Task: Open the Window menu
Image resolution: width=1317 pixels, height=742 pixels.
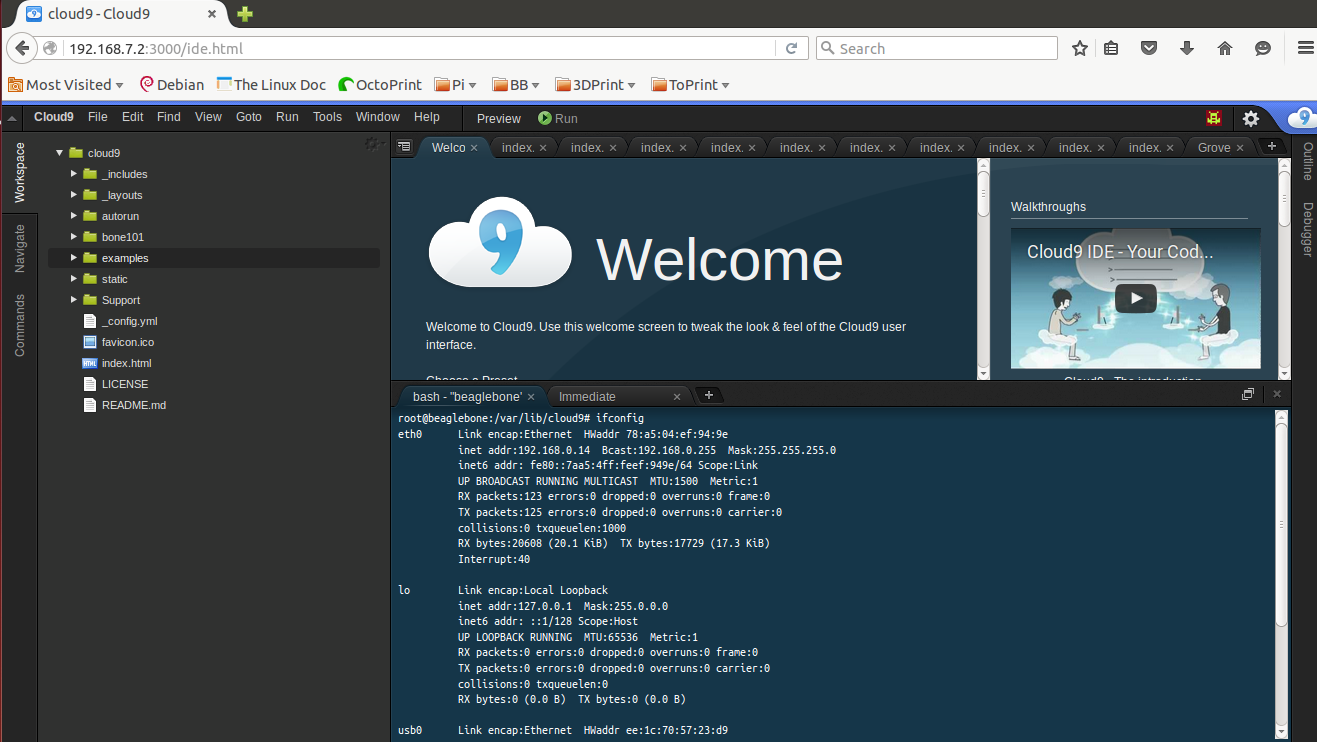Action: coord(378,117)
